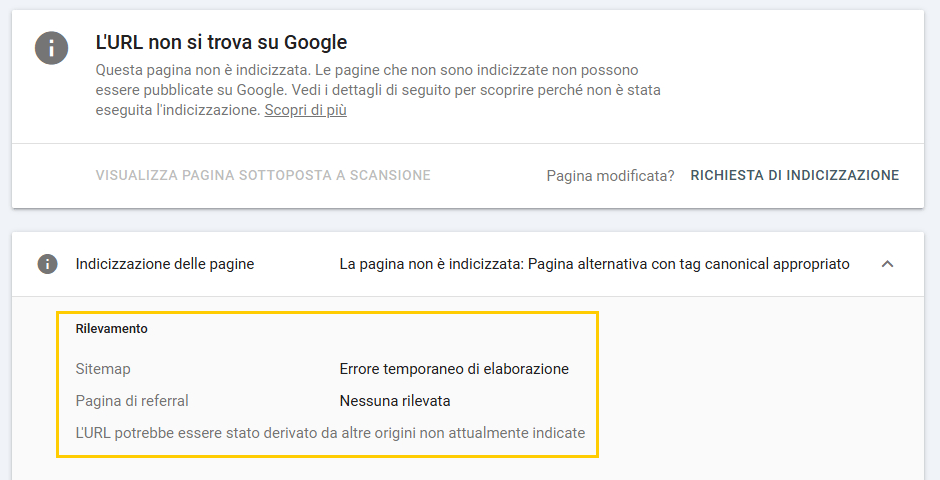Click the L'URL non si trova su Google heading
Screen dimensions: 940x480
click(221, 42)
